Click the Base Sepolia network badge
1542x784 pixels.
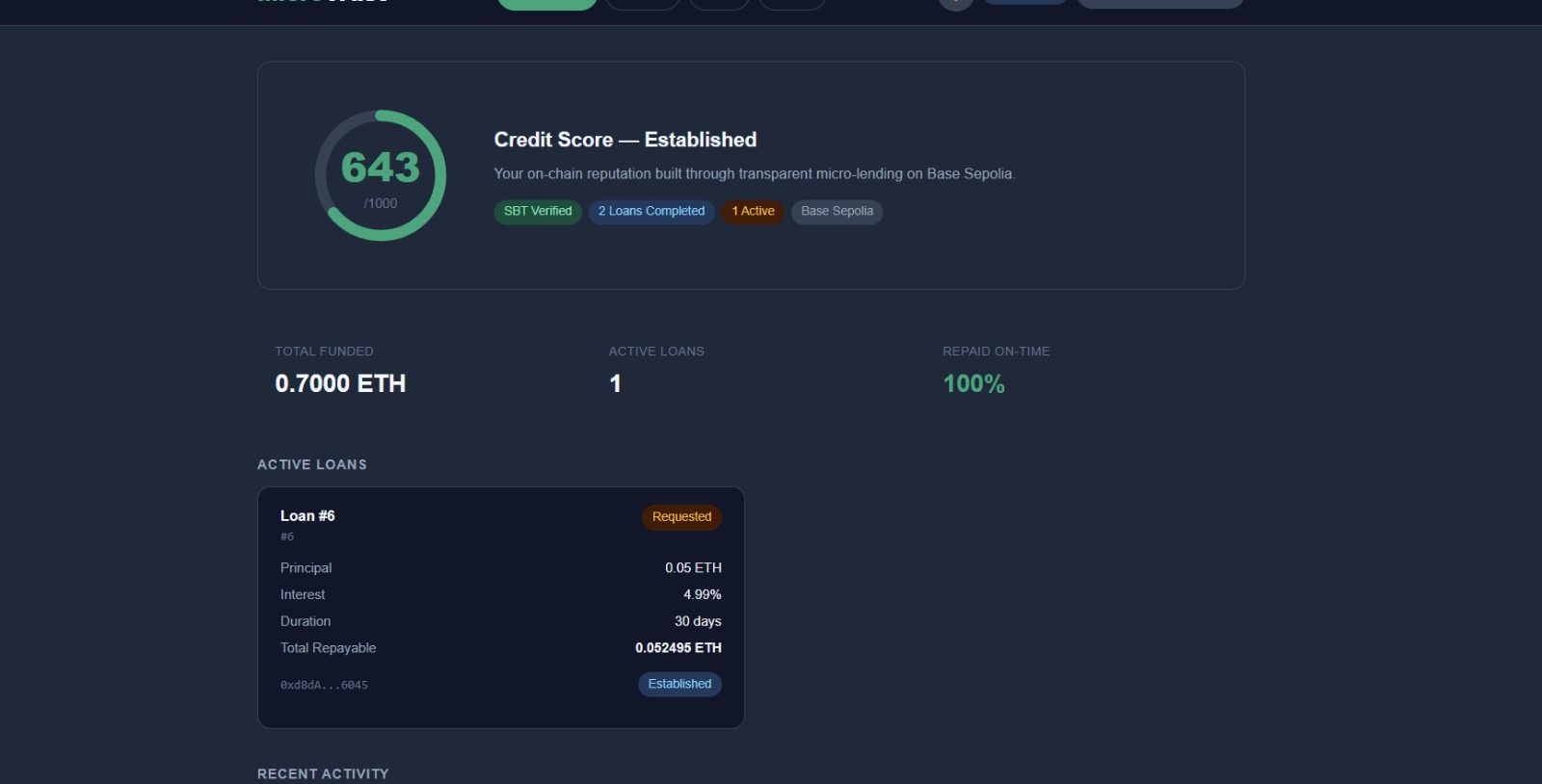(837, 212)
